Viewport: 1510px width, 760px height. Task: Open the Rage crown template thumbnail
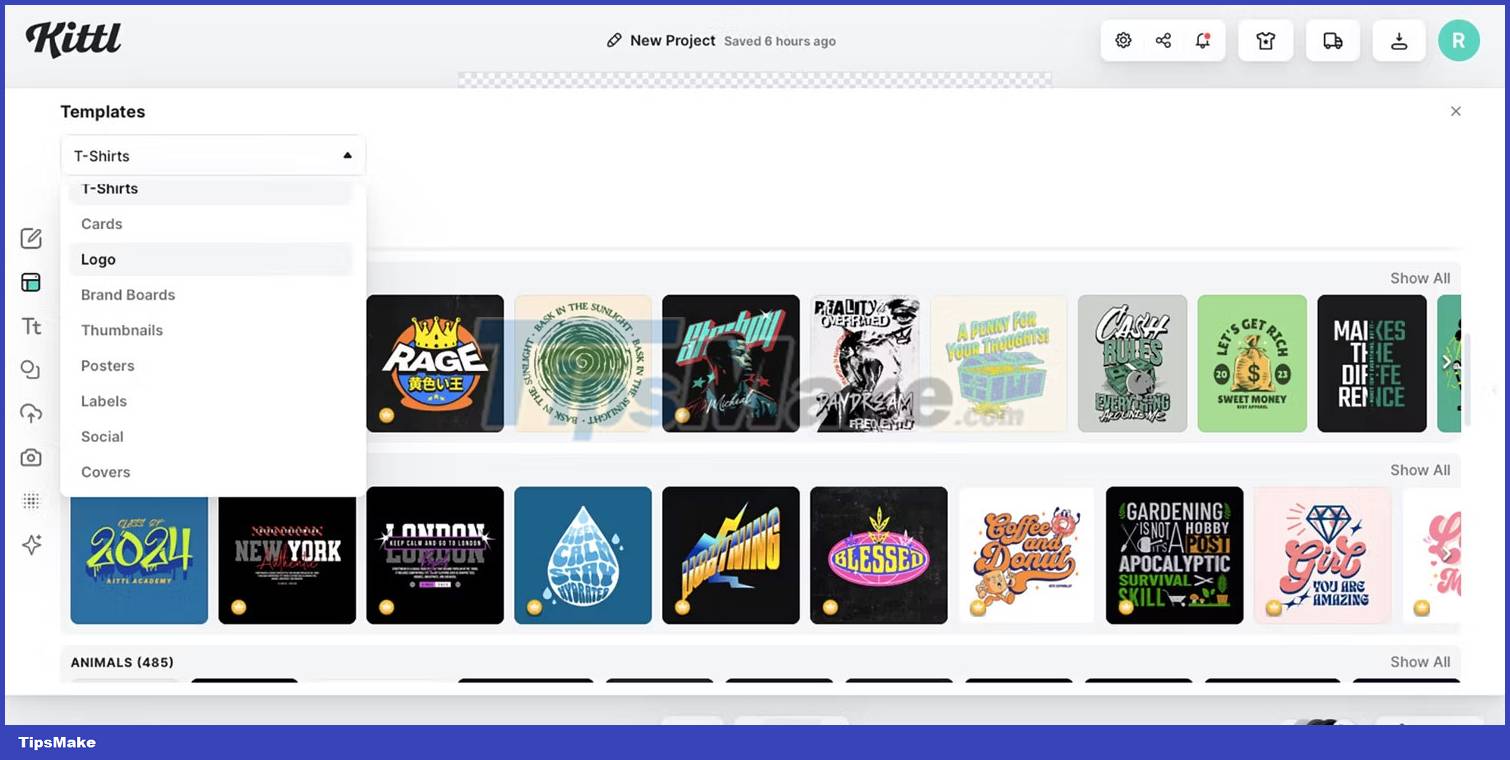click(435, 363)
